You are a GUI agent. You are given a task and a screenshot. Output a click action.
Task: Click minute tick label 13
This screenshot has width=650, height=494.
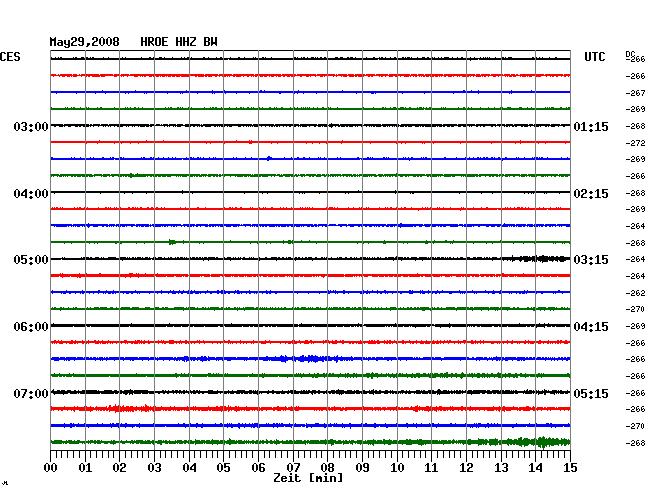(501, 468)
